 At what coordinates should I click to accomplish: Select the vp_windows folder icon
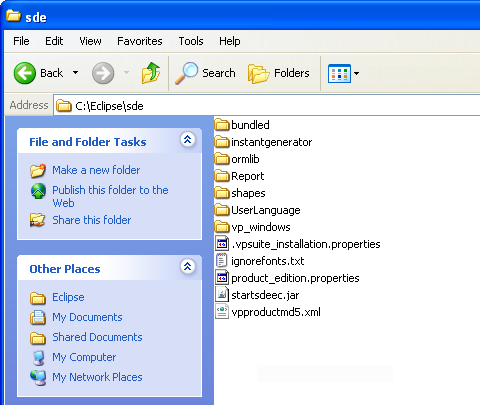(222, 227)
